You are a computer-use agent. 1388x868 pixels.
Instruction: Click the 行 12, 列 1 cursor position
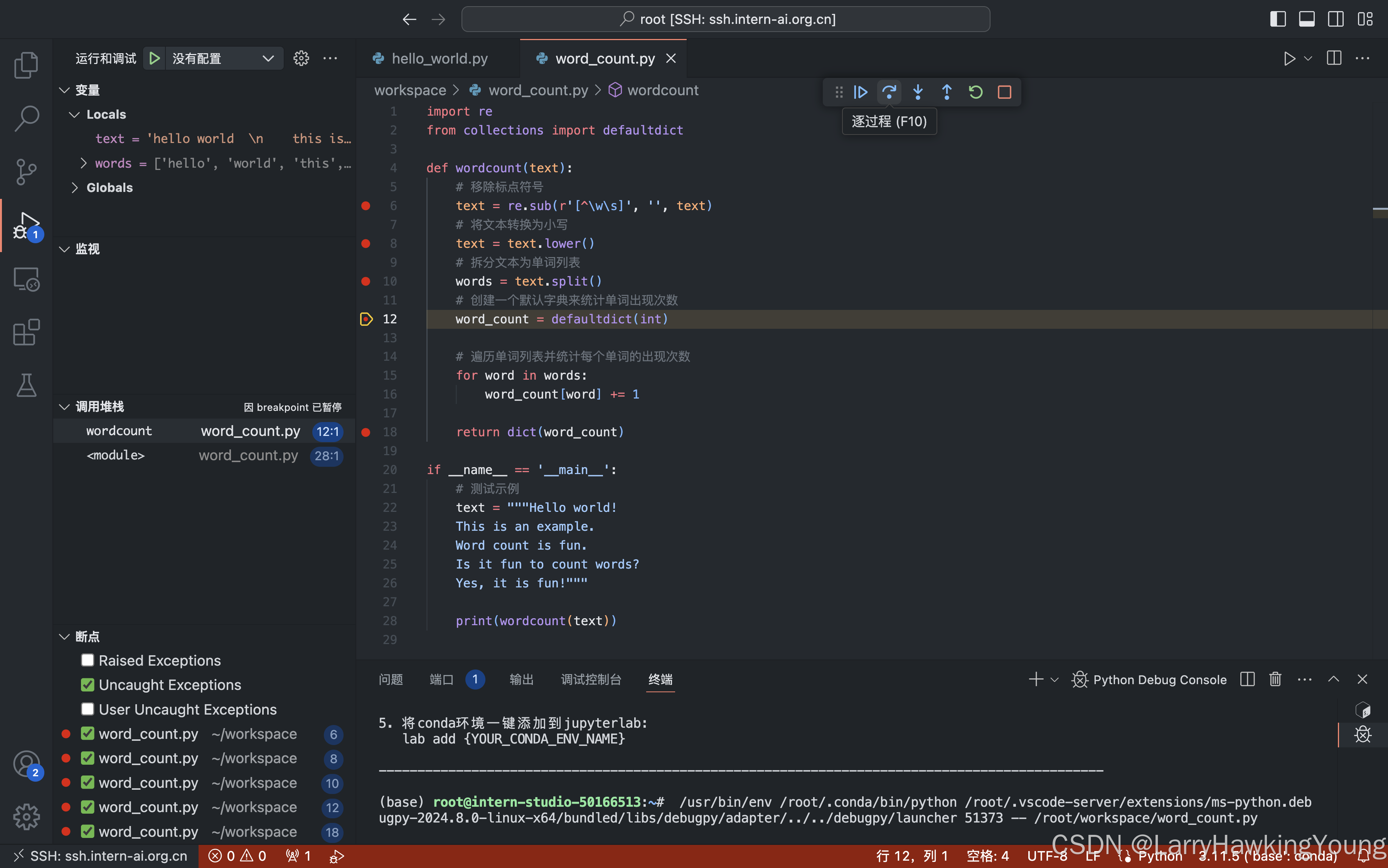(911, 856)
